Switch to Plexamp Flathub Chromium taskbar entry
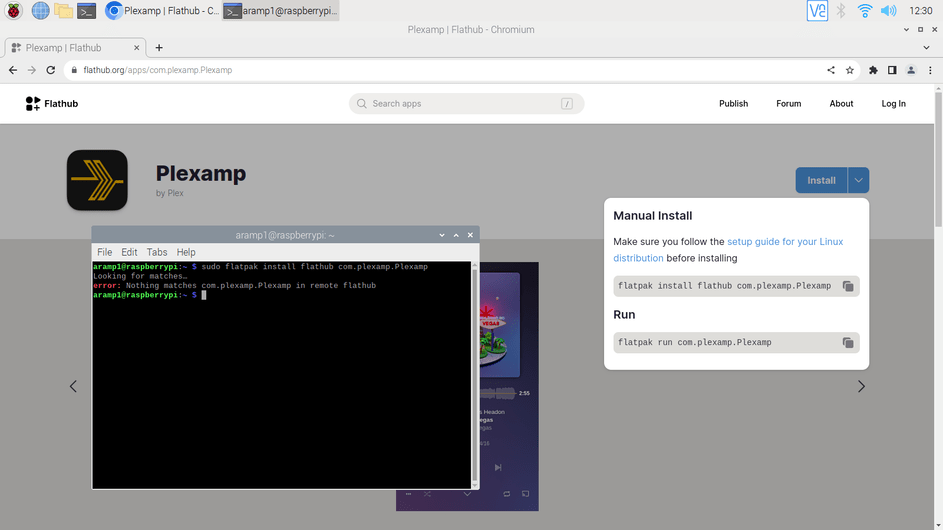This screenshot has height=530, width=943. click(x=162, y=11)
